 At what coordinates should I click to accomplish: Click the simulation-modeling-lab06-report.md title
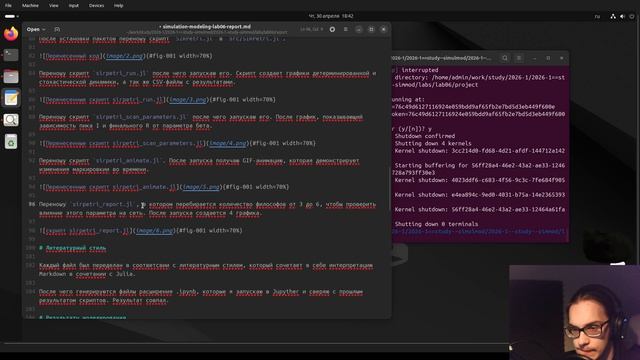pyautogui.click(x=207, y=27)
